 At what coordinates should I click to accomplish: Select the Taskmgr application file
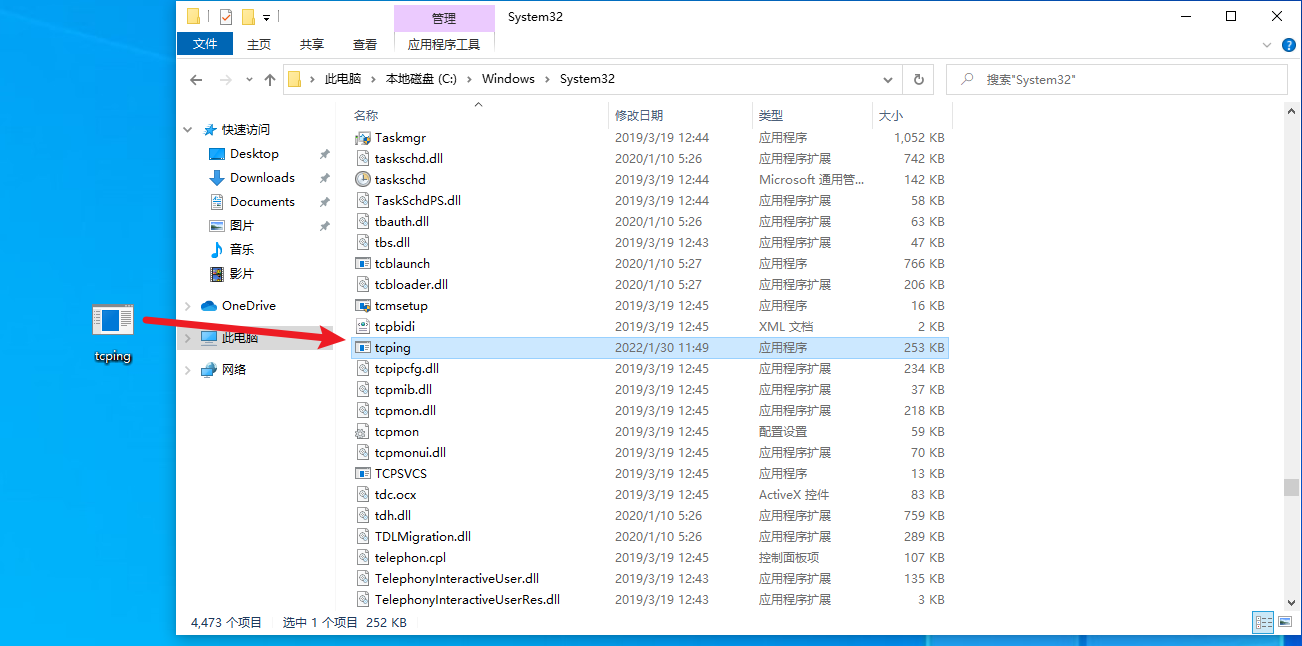(400, 138)
